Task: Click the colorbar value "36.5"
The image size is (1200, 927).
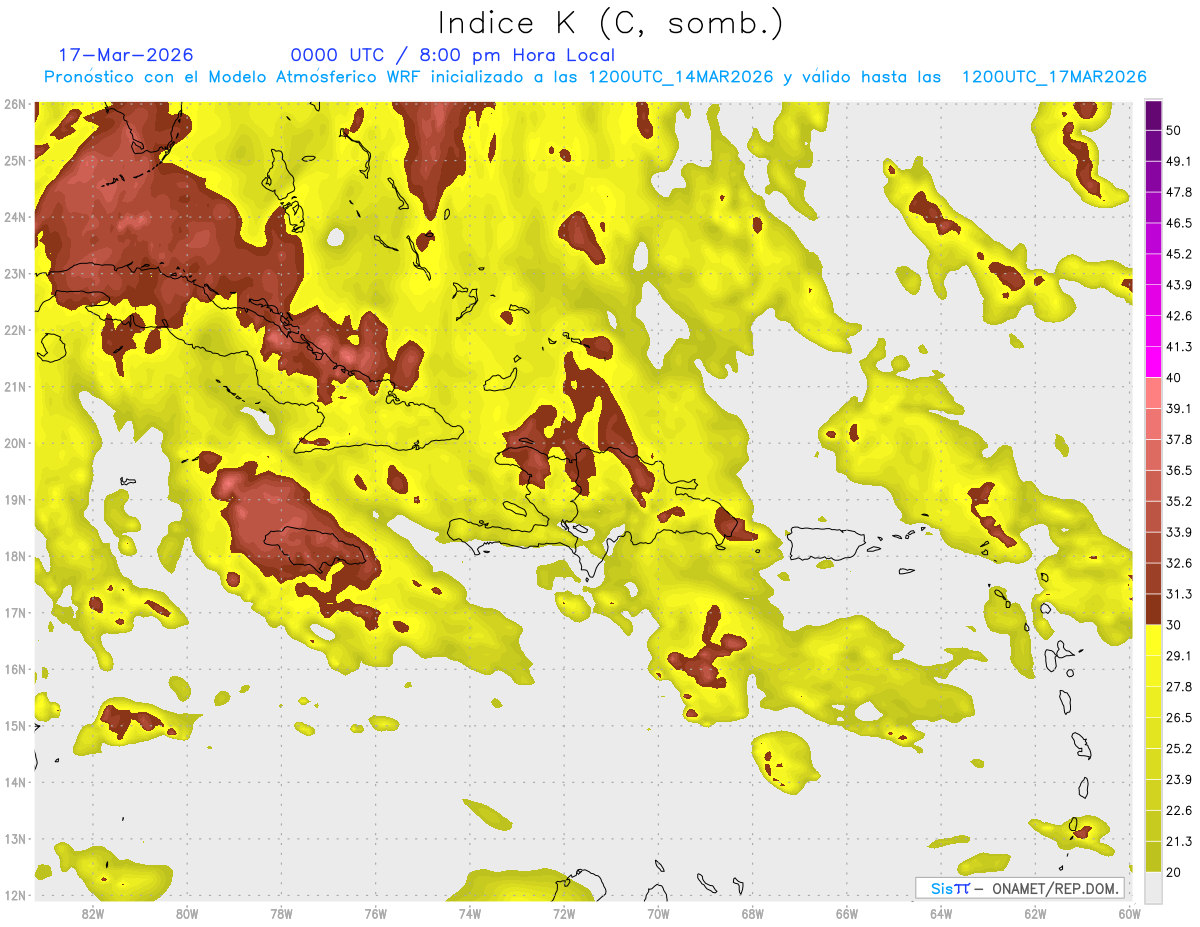Action: pyautogui.click(x=1179, y=470)
